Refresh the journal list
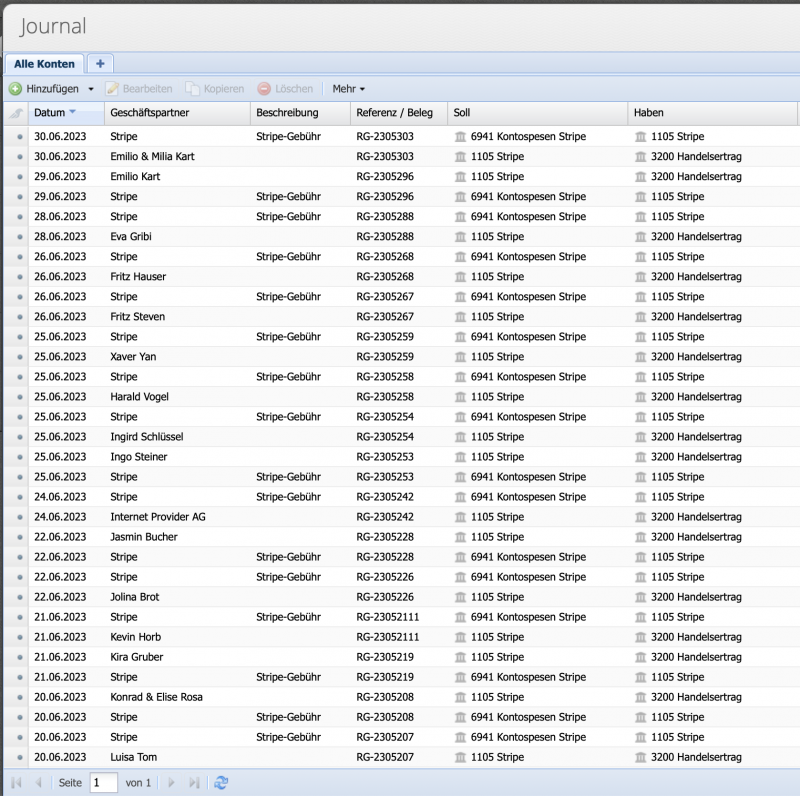The width and height of the screenshot is (800, 796). pyautogui.click(x=220, y=782)
